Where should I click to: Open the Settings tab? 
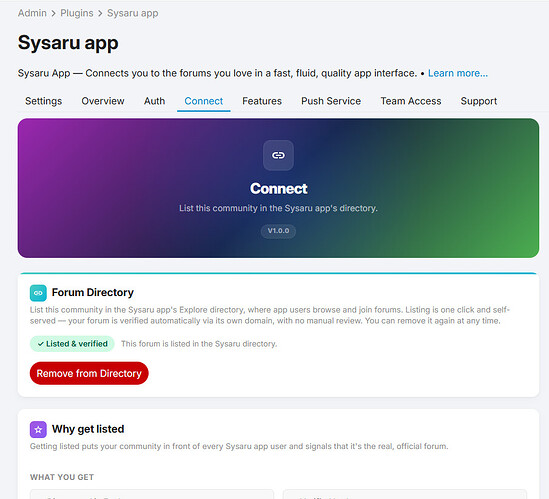pyautogui.click(x=43, y=101)
